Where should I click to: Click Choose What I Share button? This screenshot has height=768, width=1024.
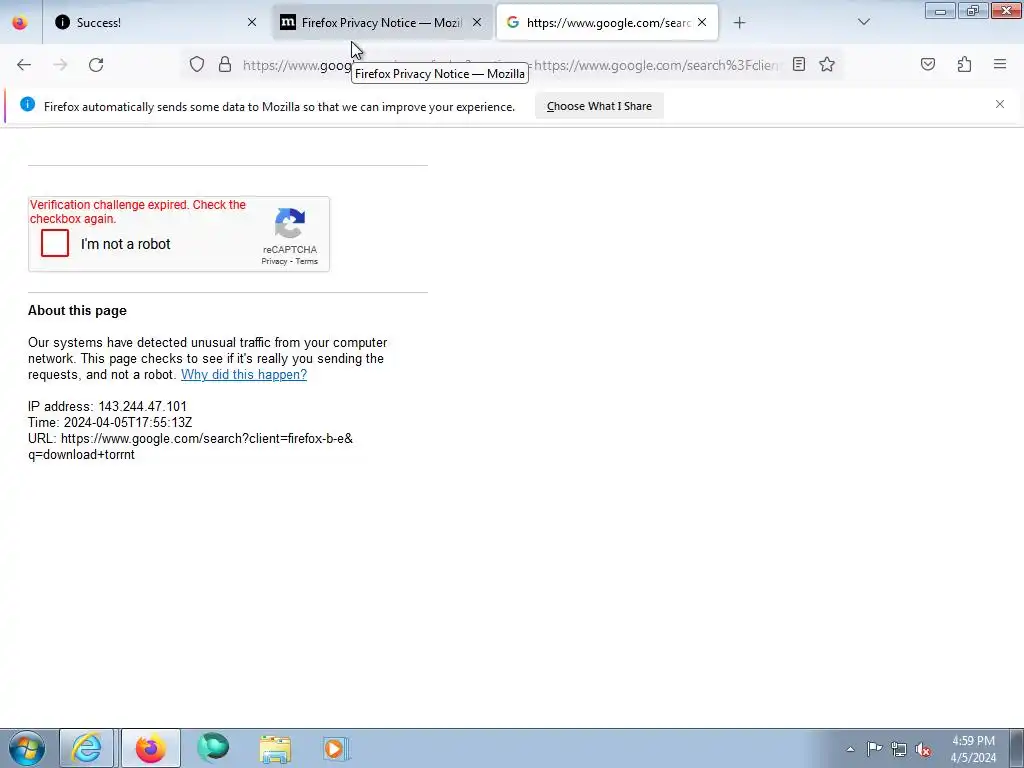(x=599, y=106)
